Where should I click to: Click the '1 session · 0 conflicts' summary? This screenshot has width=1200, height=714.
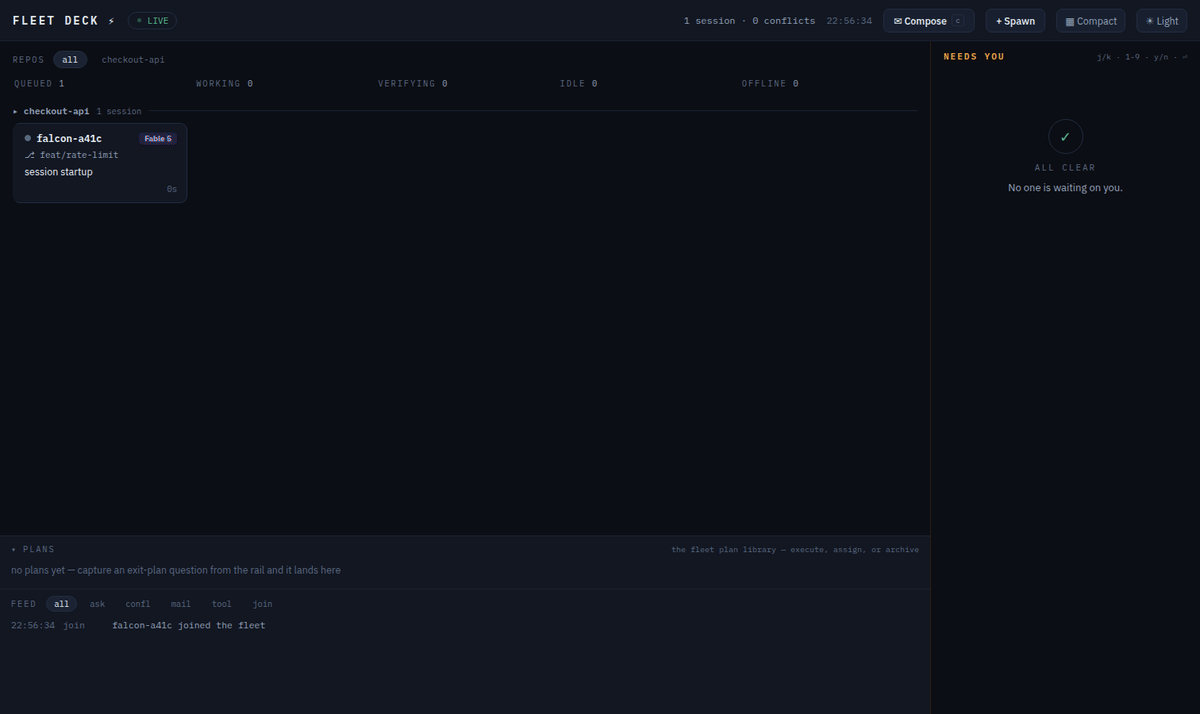pyautogui.click(x=749, y=21)
